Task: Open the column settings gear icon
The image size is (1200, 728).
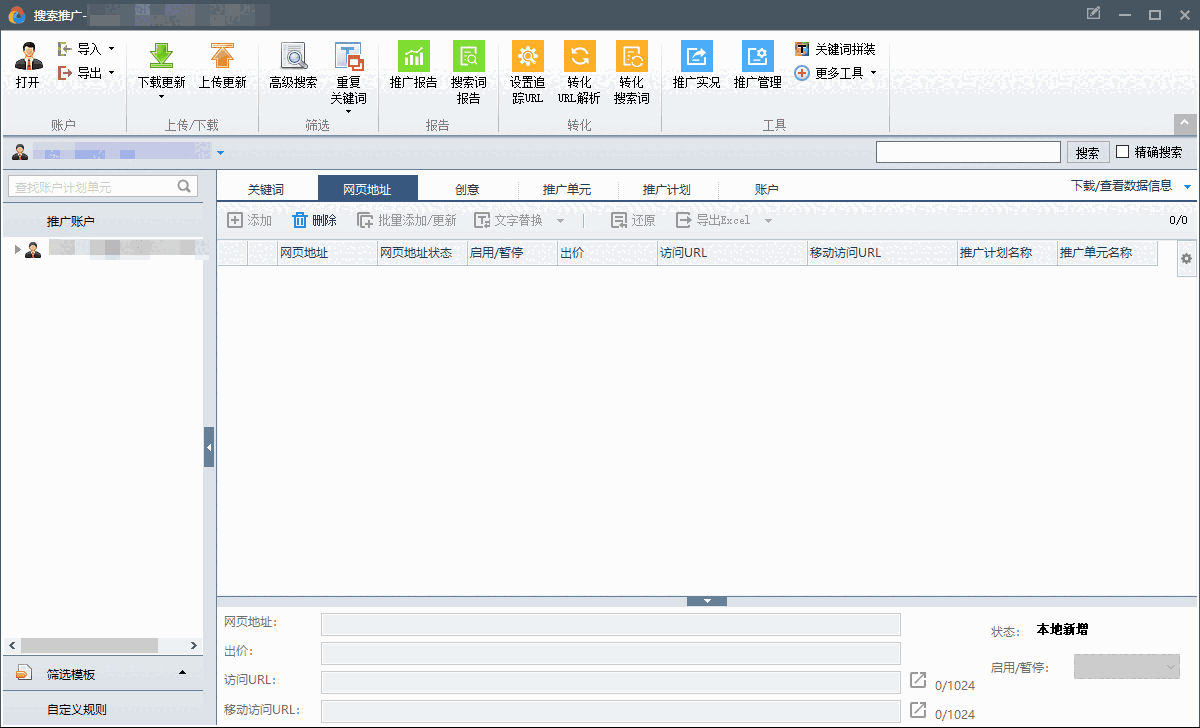Action: 1185,258
